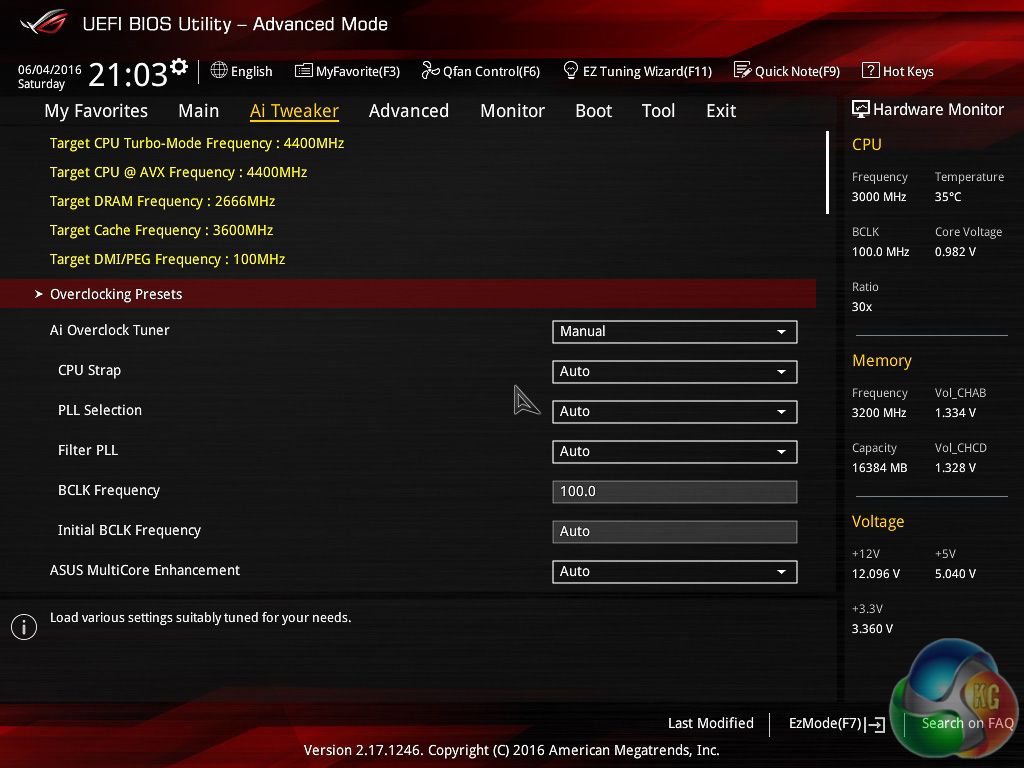Image resolution: width=1024 pixels, height=768 pixels.
Task: Click memory capacity value 16384 MB
Action: tap(880, 468)
